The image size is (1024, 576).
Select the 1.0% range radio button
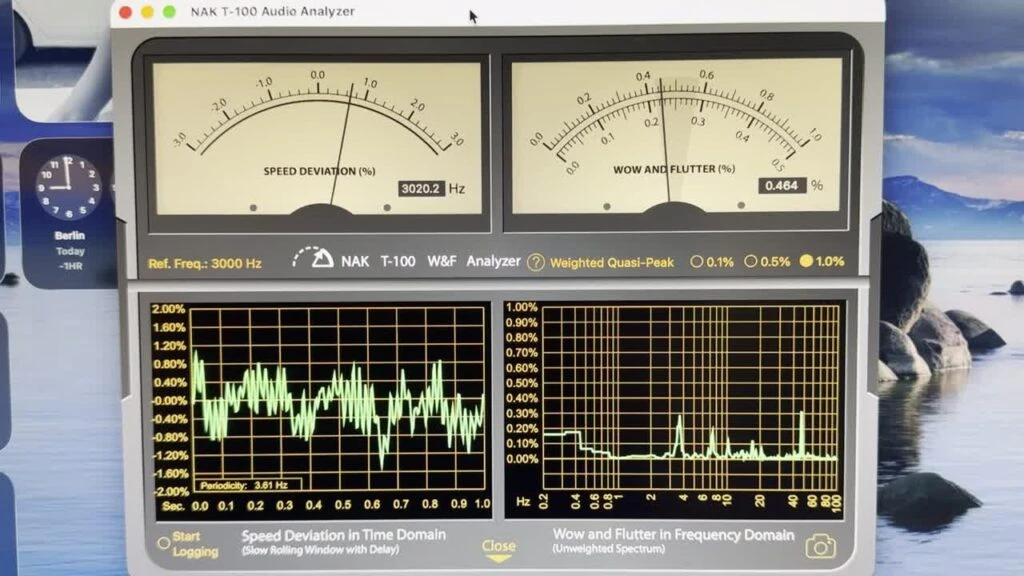click(806, 261)
